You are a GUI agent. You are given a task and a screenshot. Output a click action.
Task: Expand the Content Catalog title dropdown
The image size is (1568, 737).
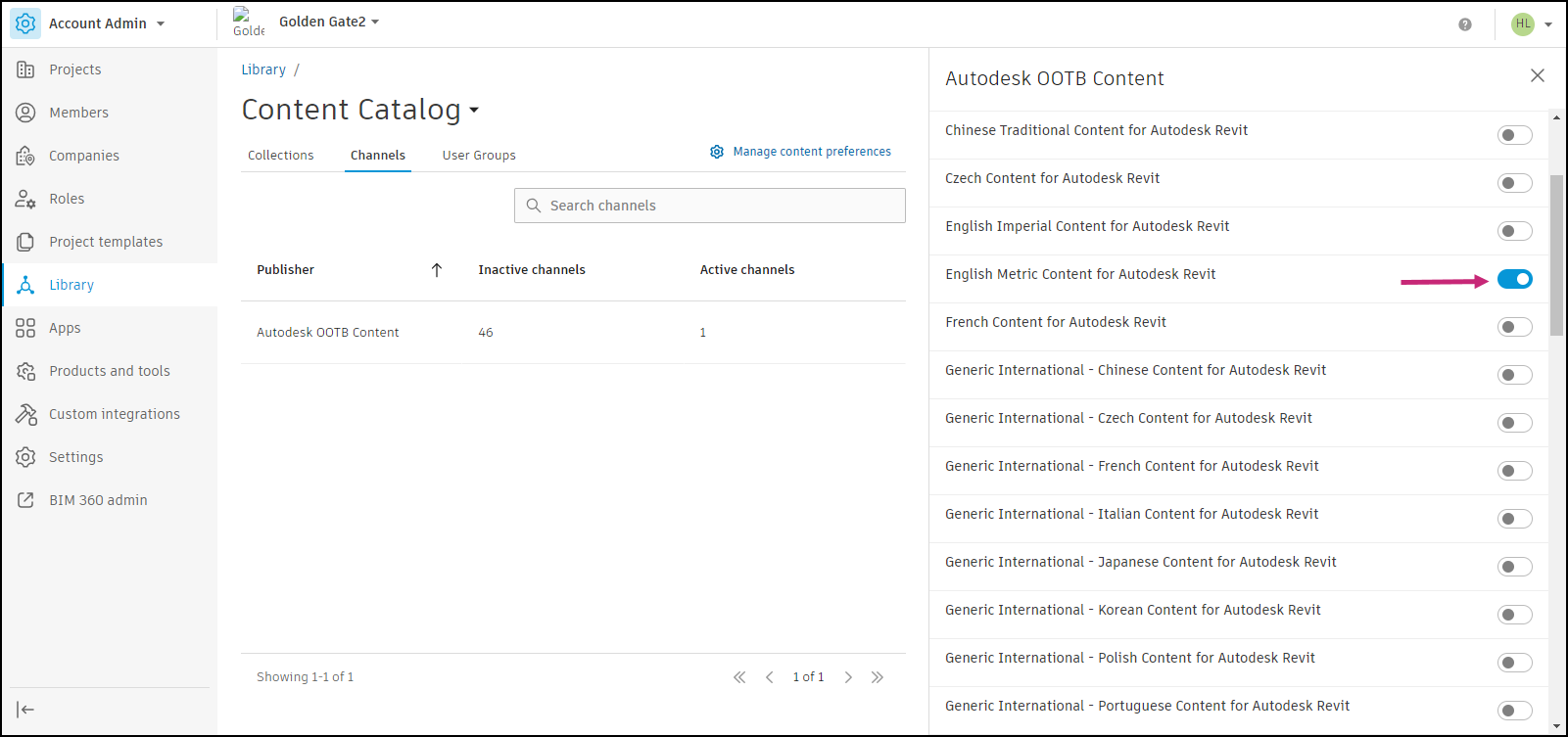pos(474,111)
